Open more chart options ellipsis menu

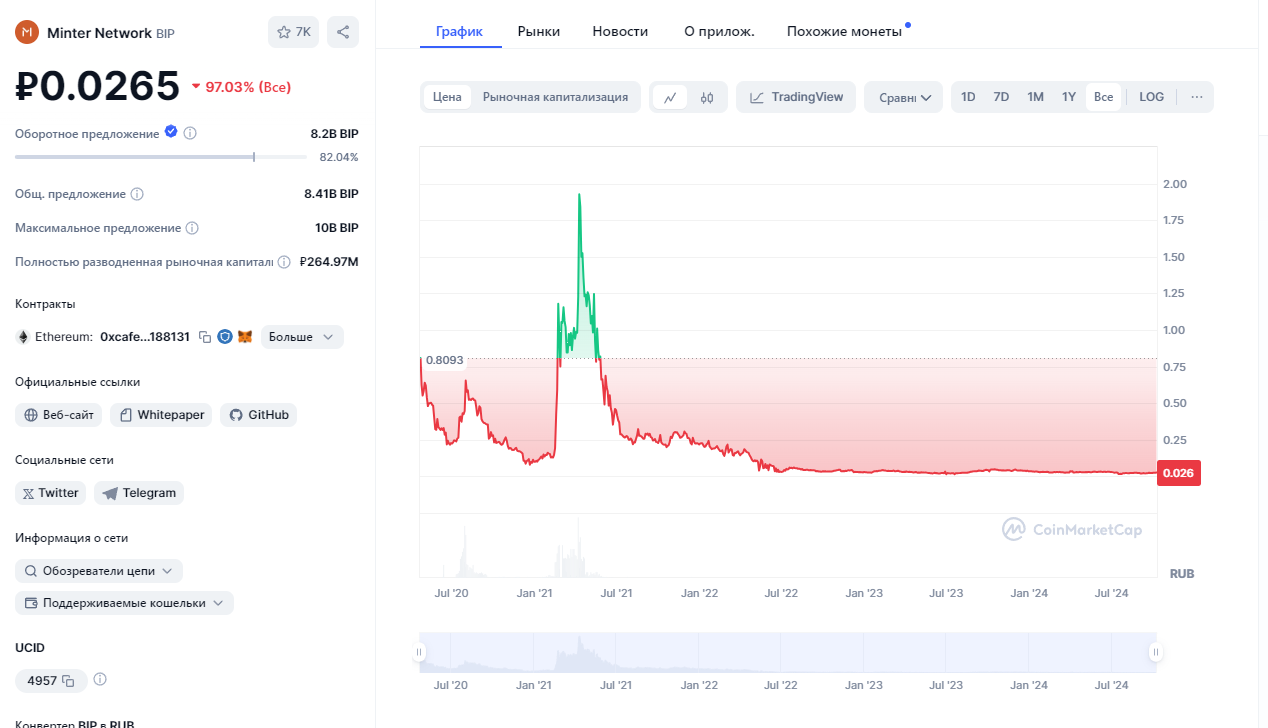(x=1196, y=97)
